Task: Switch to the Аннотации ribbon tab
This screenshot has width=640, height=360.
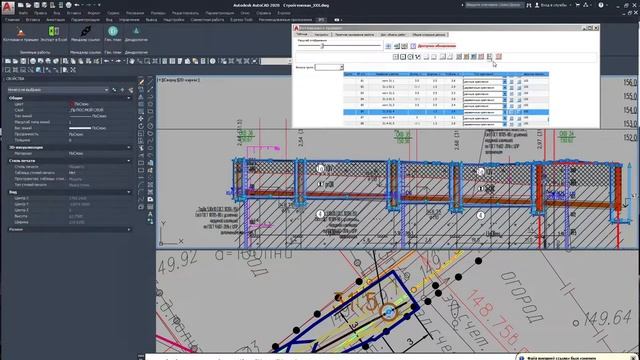Action: click(x=56, y=20)
